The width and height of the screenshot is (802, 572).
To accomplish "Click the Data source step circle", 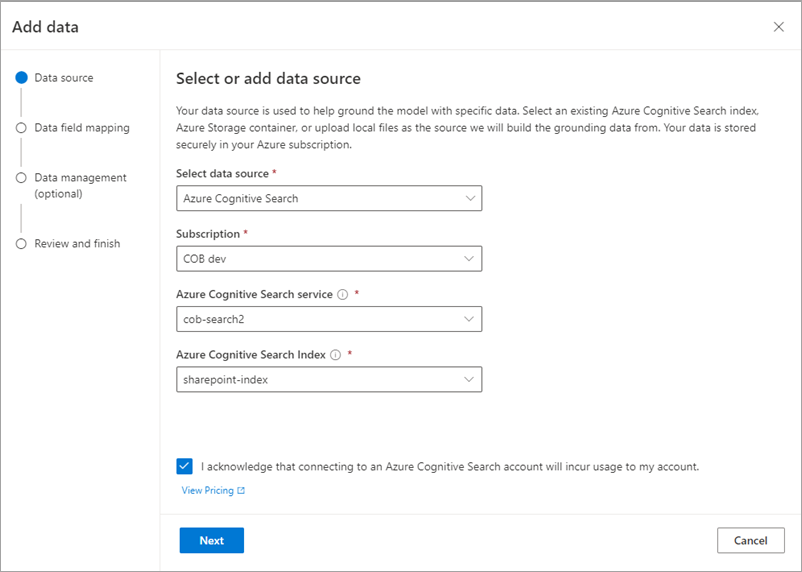I will (x=21, y=78).
